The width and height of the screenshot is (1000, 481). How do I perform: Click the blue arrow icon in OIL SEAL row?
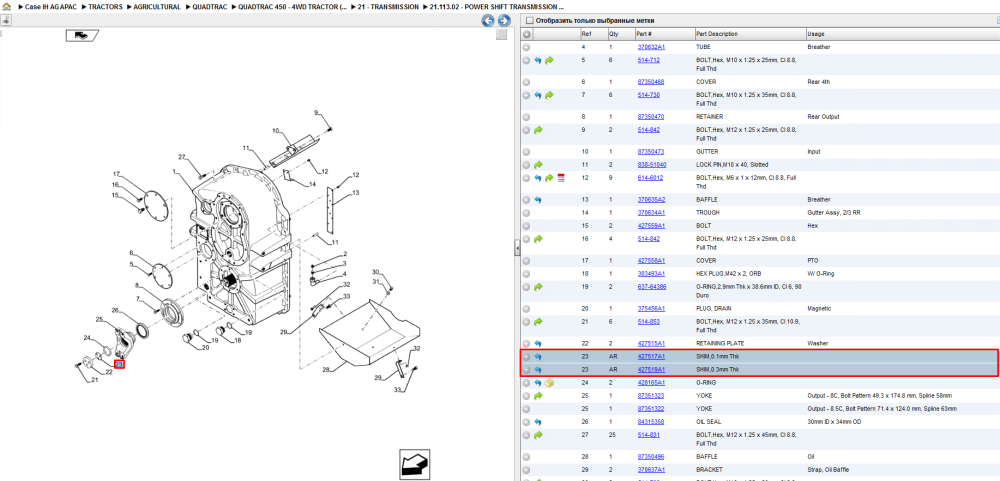tap(538, 422)
